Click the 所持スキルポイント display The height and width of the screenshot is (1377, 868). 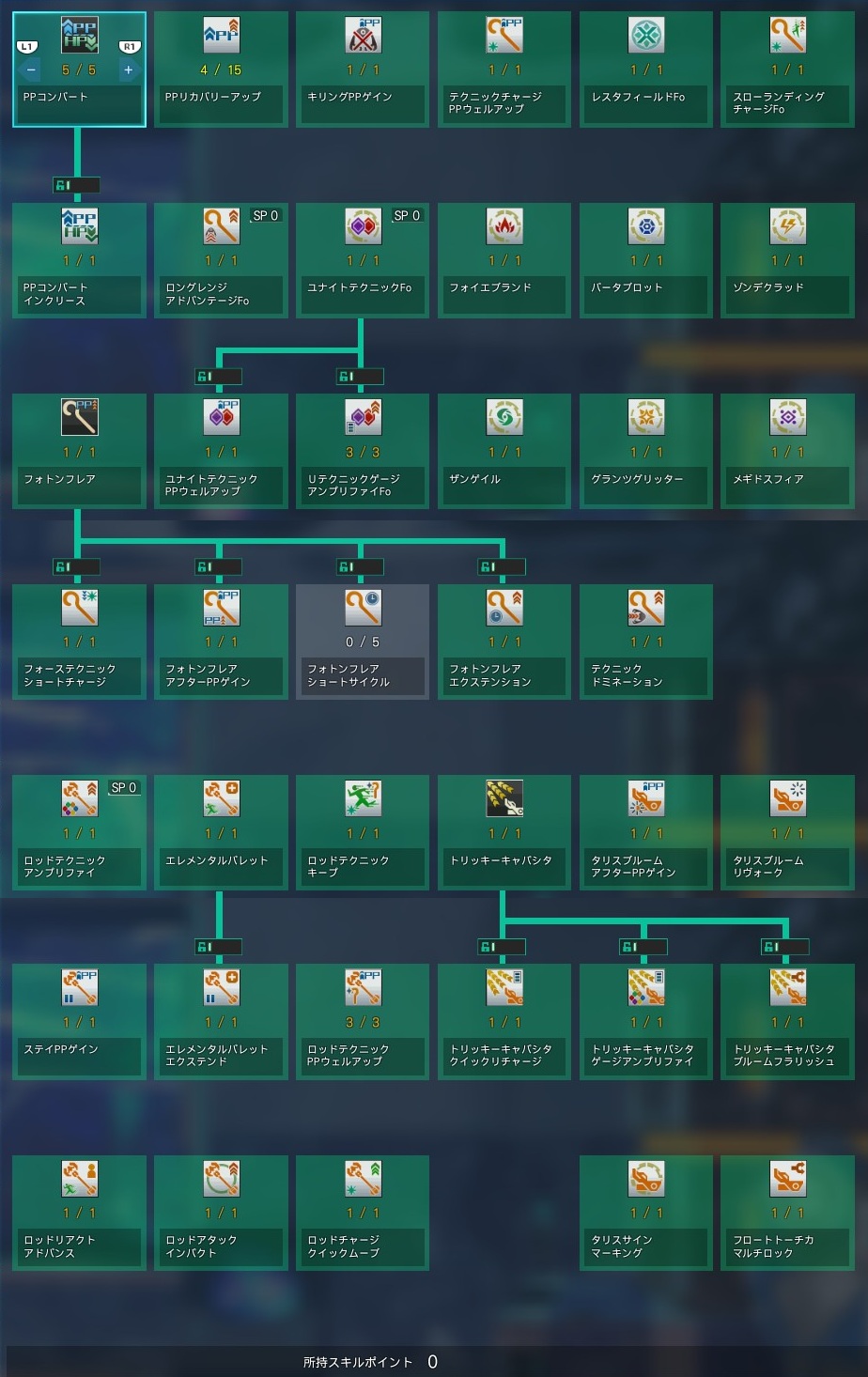tap(370, 1362)
